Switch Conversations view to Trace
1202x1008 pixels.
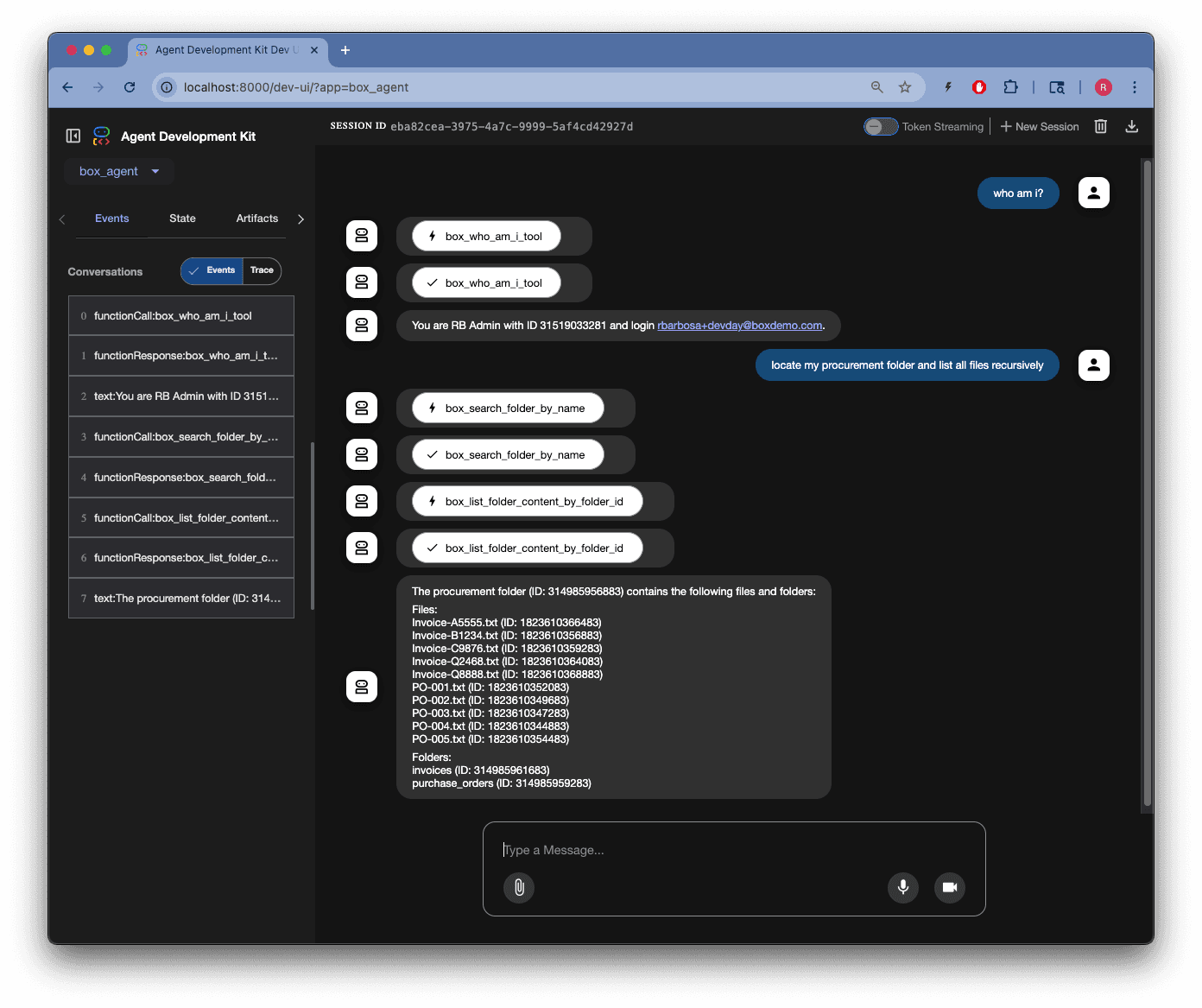tap(262, 270)
